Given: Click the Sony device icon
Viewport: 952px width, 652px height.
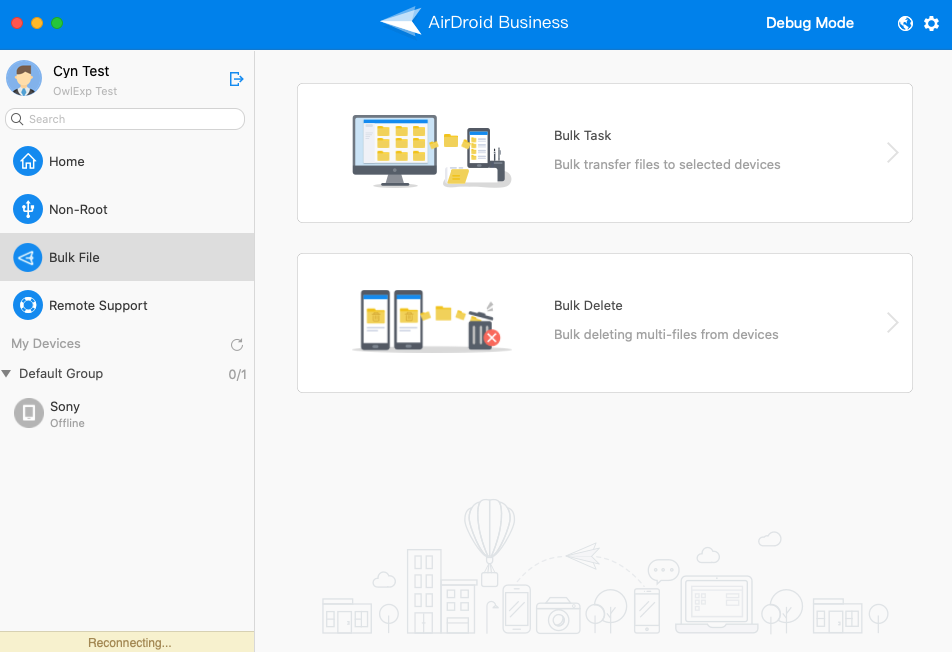Looking at the screenshot, I should pos(29,413).
